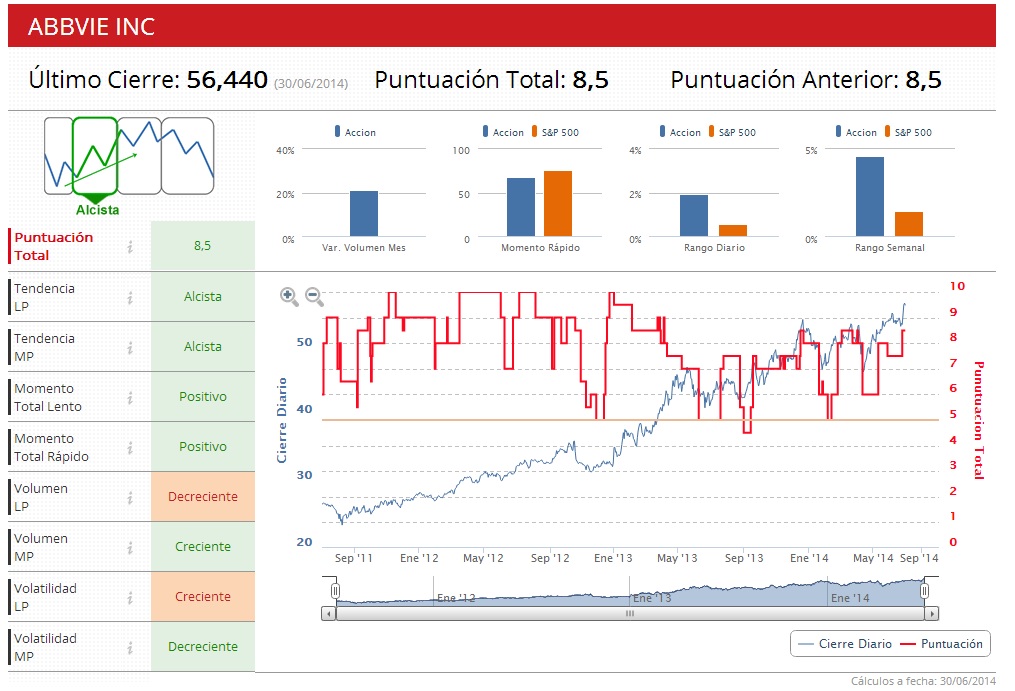The image size is (1015, 691).
Task: Open info icon for Volatilidad LP
Action: (130, 597)
